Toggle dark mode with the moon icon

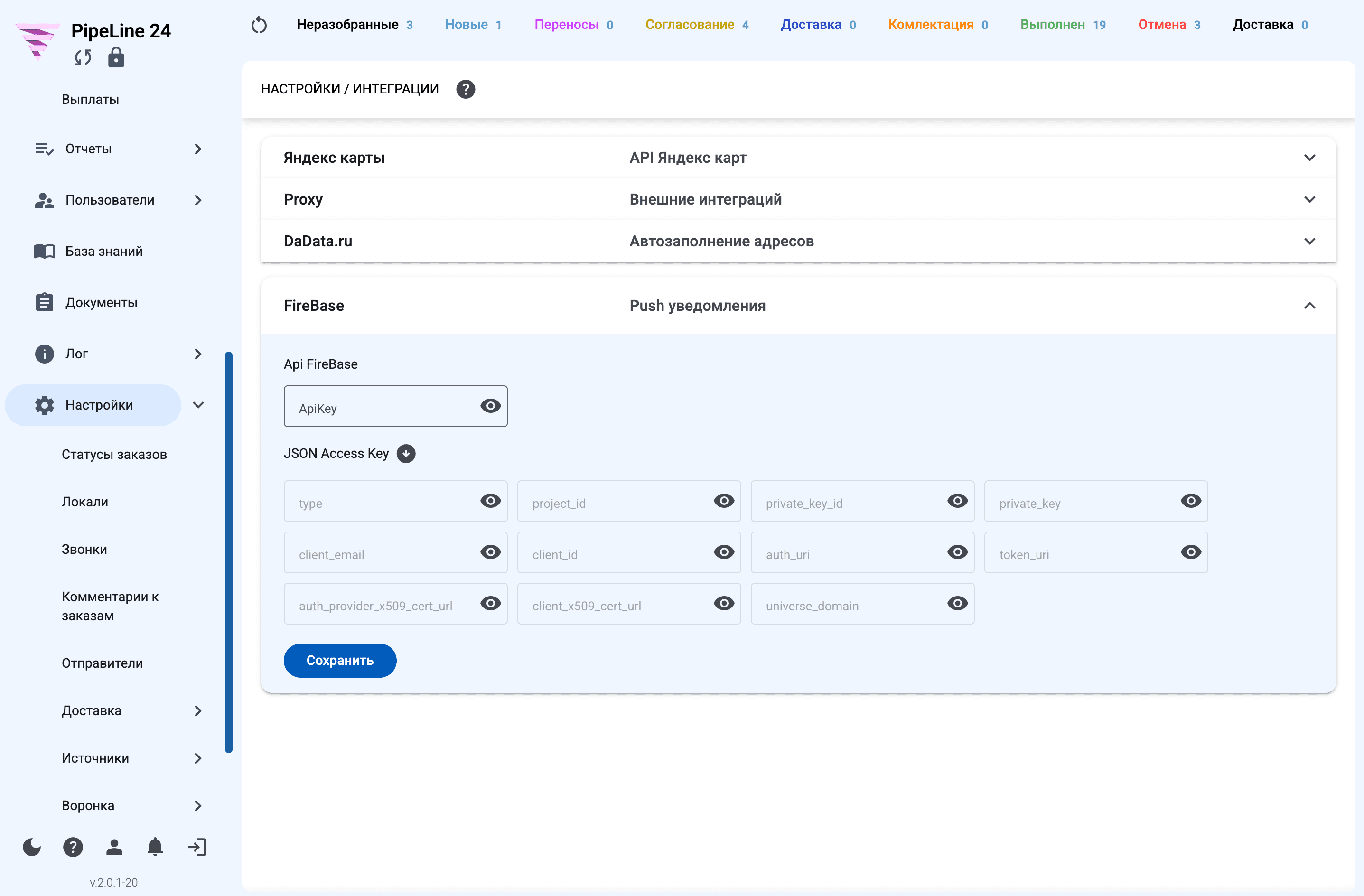tap(32, 847)
